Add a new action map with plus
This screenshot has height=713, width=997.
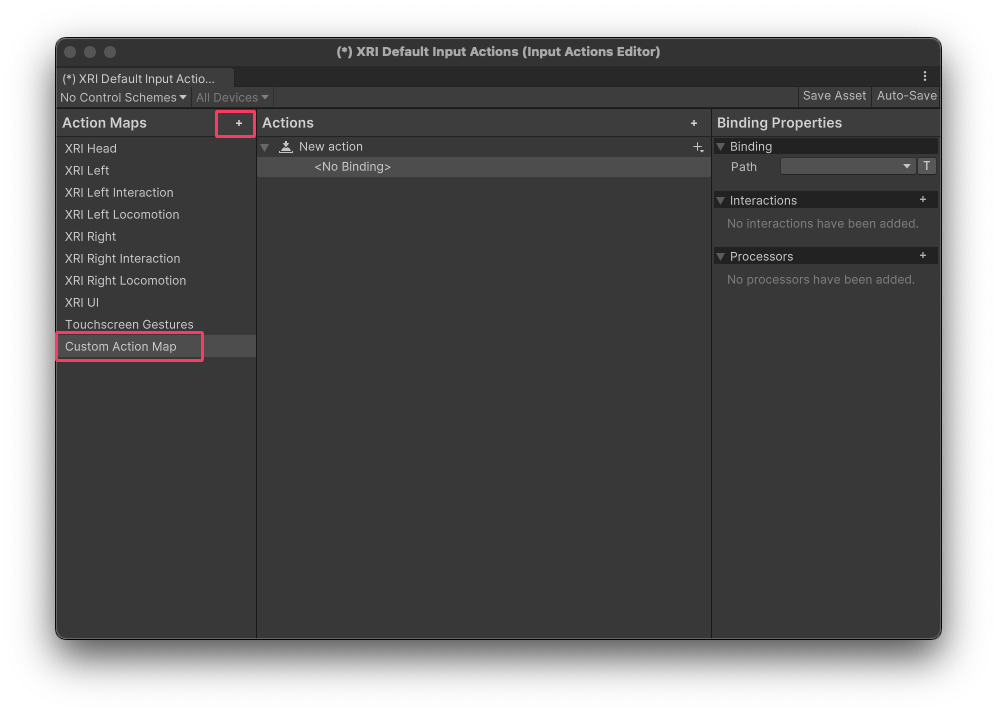tap(238, 123)
